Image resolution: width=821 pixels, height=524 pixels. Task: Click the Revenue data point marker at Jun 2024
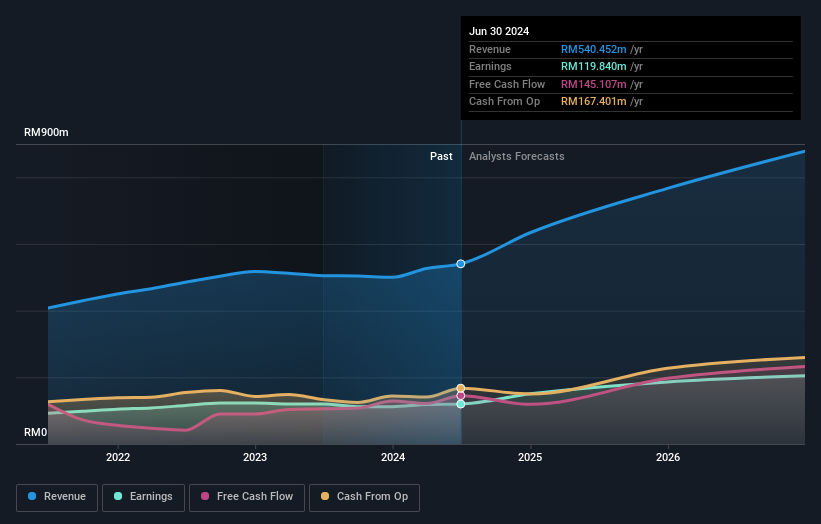point(461,264)
